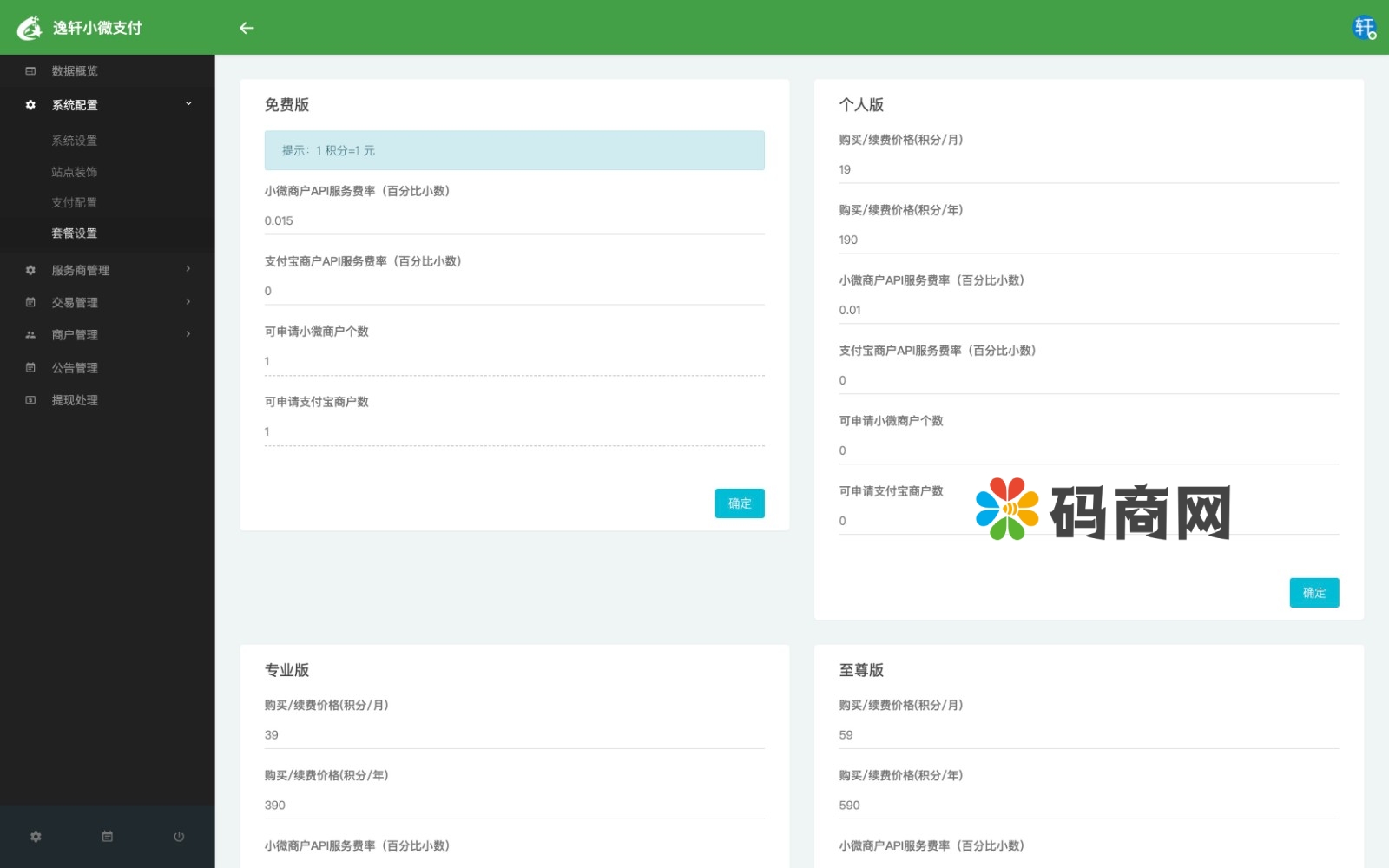Click 确定 button in 个人版 card
This screenshot has height=868, width=1389.
(x=1313, y=593)
